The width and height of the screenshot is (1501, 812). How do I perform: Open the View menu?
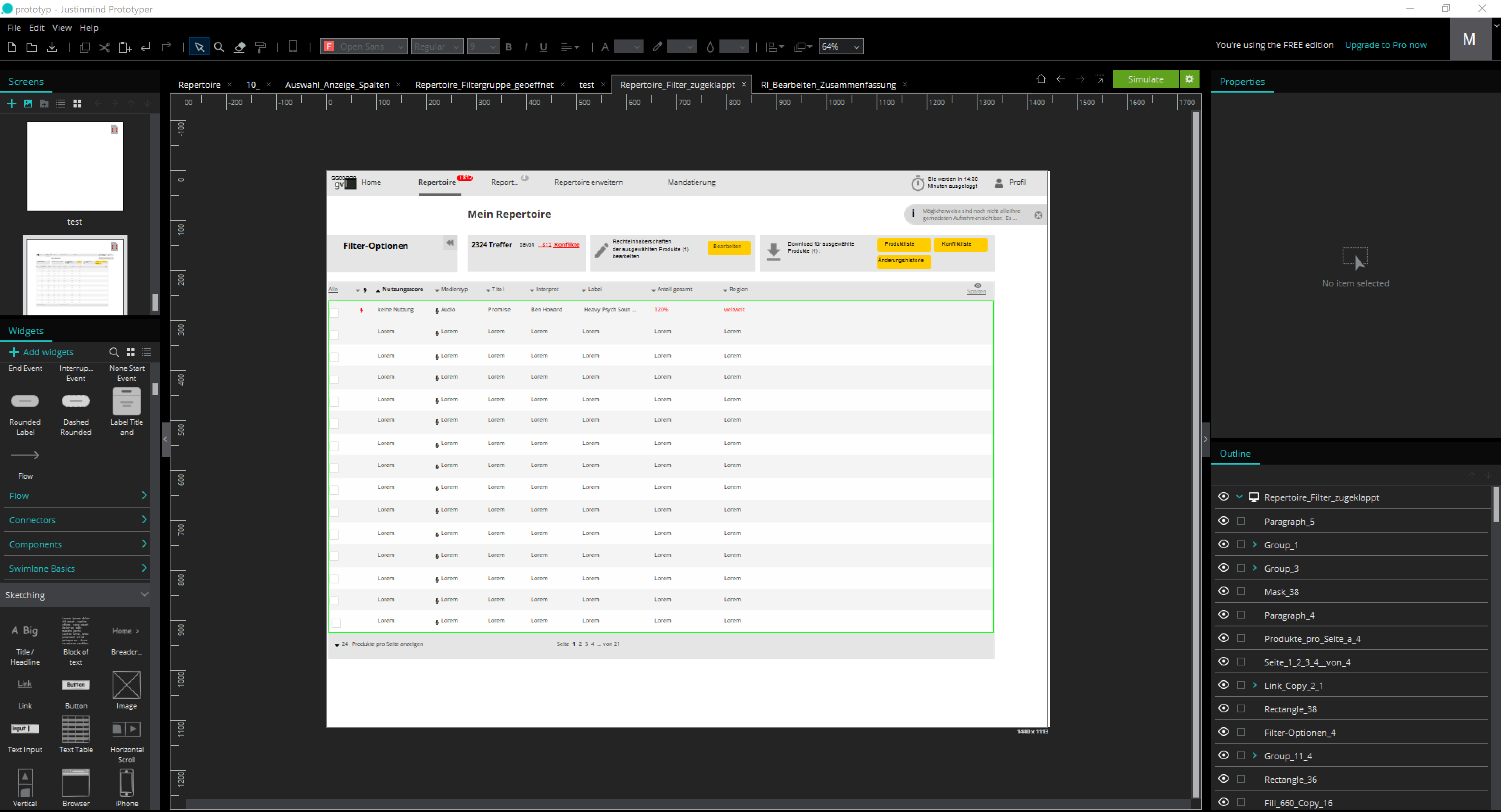[x=62, y=27]
